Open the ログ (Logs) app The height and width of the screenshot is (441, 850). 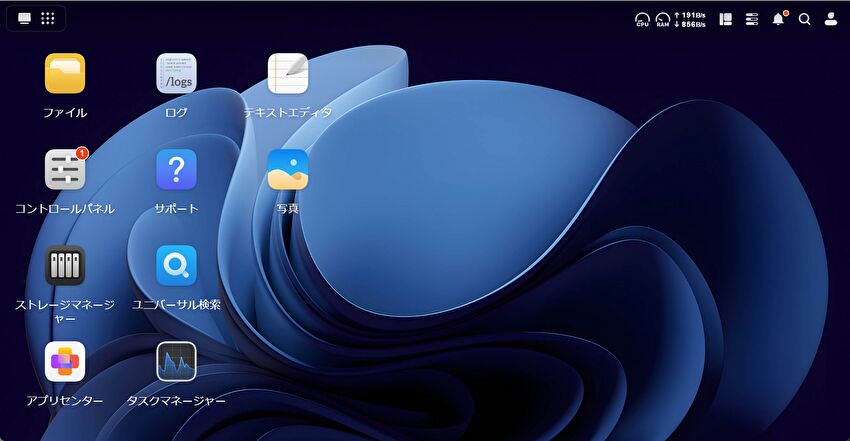176,74
